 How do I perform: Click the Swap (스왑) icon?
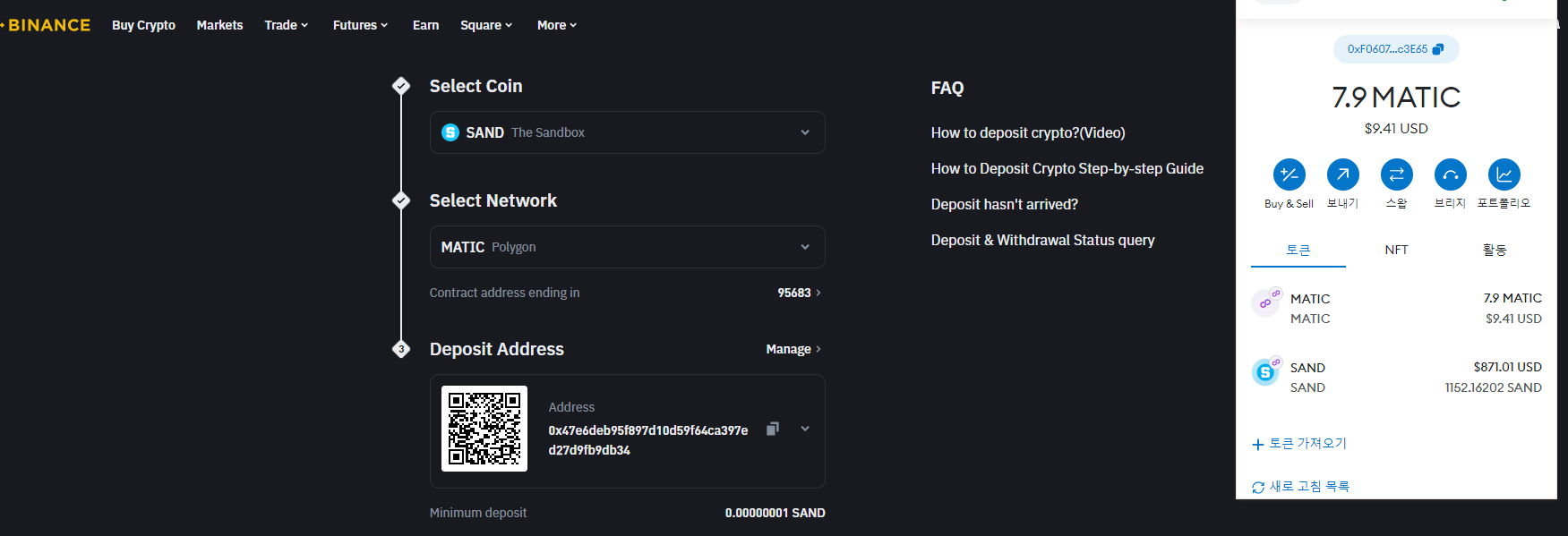click(x=1397, y=174)
